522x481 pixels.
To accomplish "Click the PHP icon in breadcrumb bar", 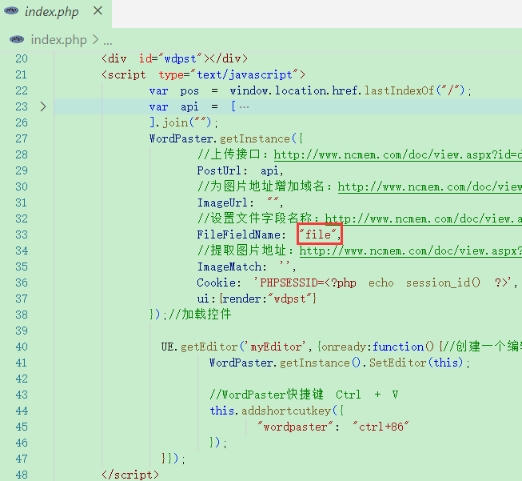I will [17, 39].
